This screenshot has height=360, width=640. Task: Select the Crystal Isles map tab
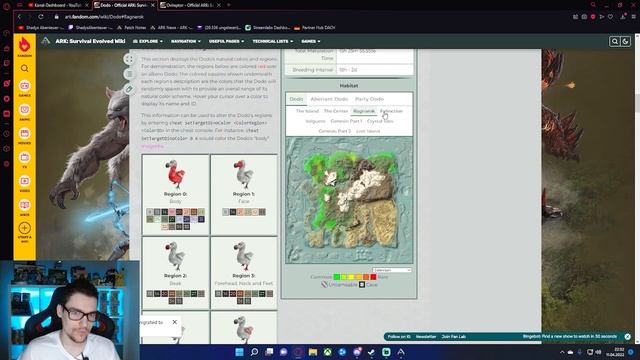pos(380,121)
